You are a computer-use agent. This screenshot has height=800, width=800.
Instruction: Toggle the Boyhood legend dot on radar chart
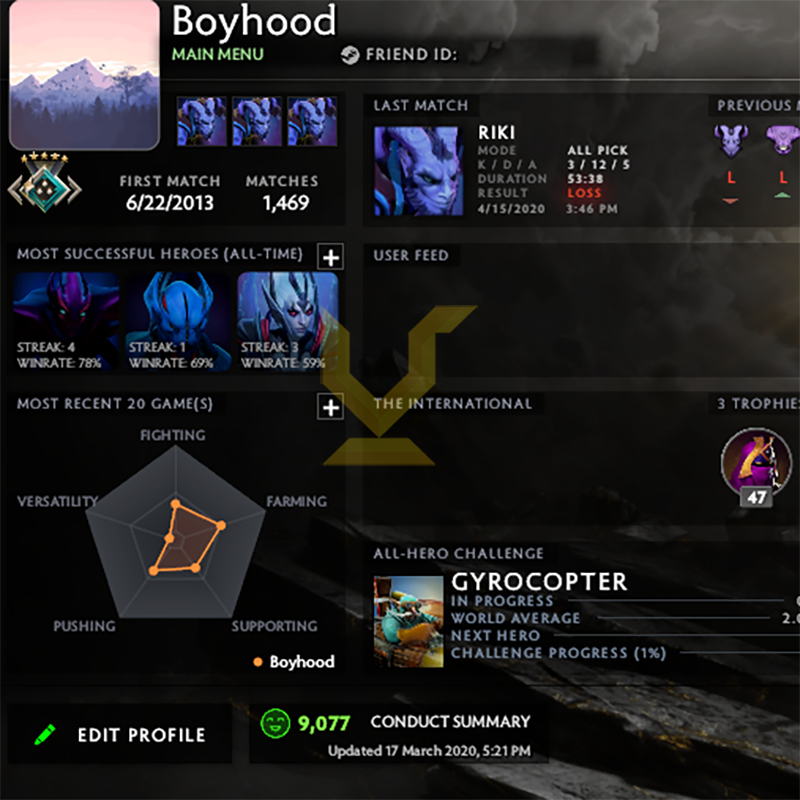coord(258,662)
